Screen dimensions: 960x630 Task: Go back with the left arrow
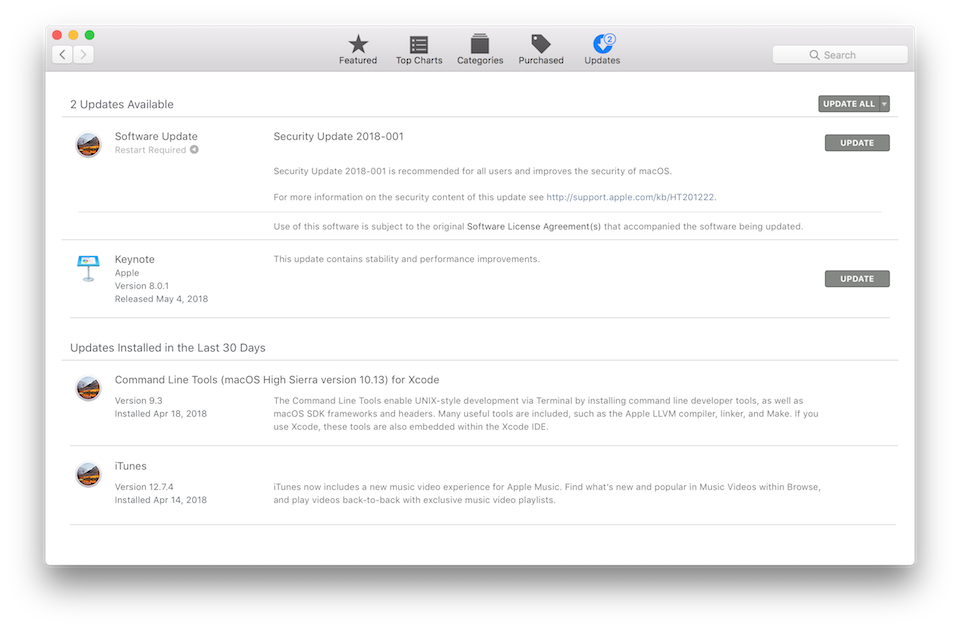click(62, 54)
